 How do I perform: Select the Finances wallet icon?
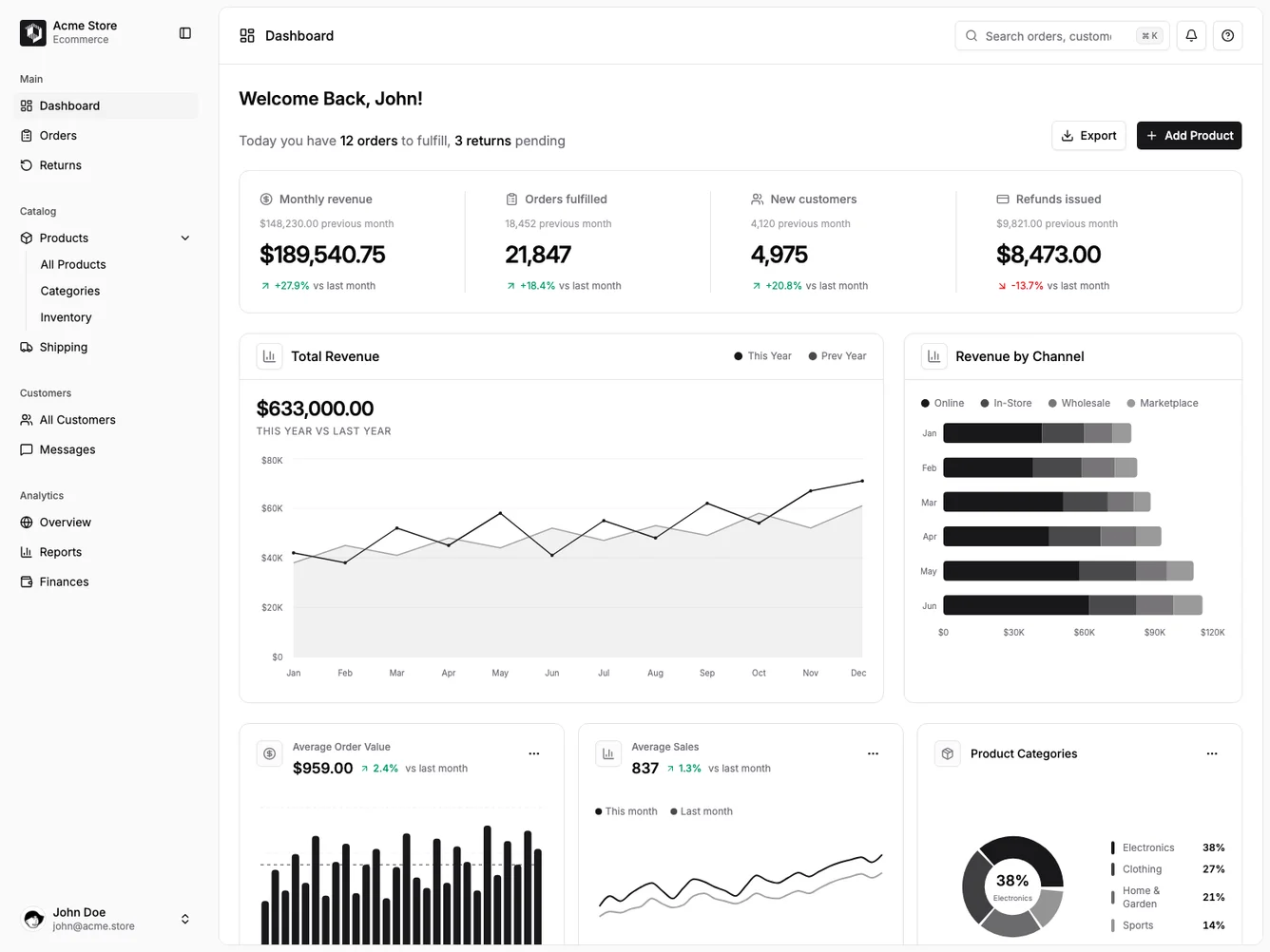click(26, 581)
